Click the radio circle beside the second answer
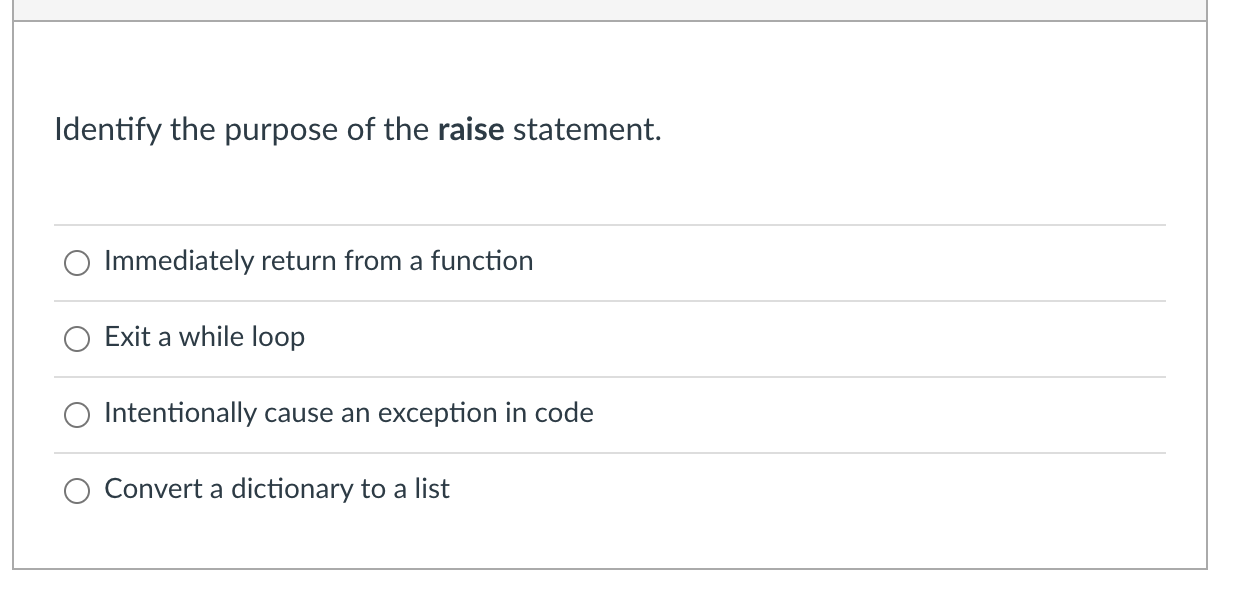1234x590 pixels. click(x=77, y=338)
